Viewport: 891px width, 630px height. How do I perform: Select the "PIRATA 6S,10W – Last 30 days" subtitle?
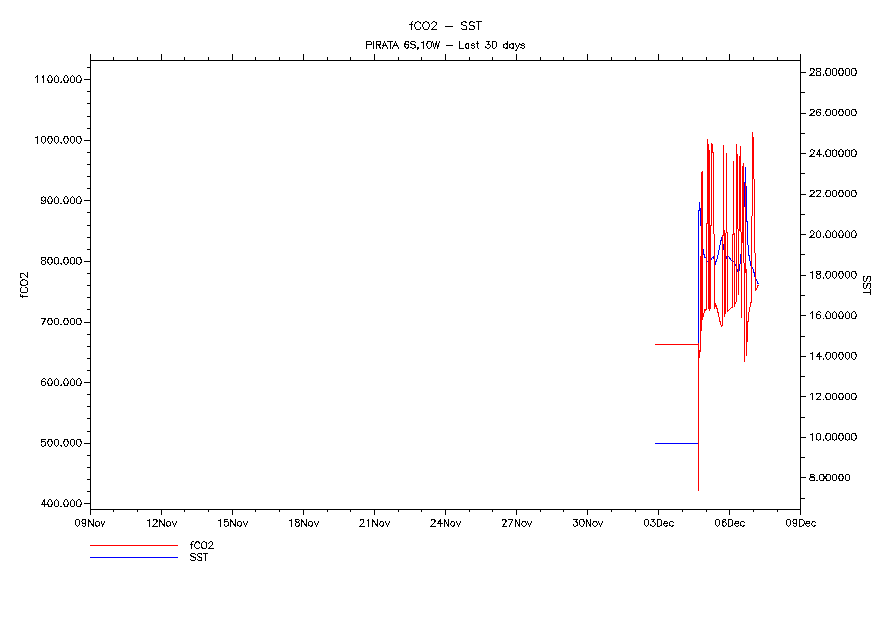tap(445, 45)
